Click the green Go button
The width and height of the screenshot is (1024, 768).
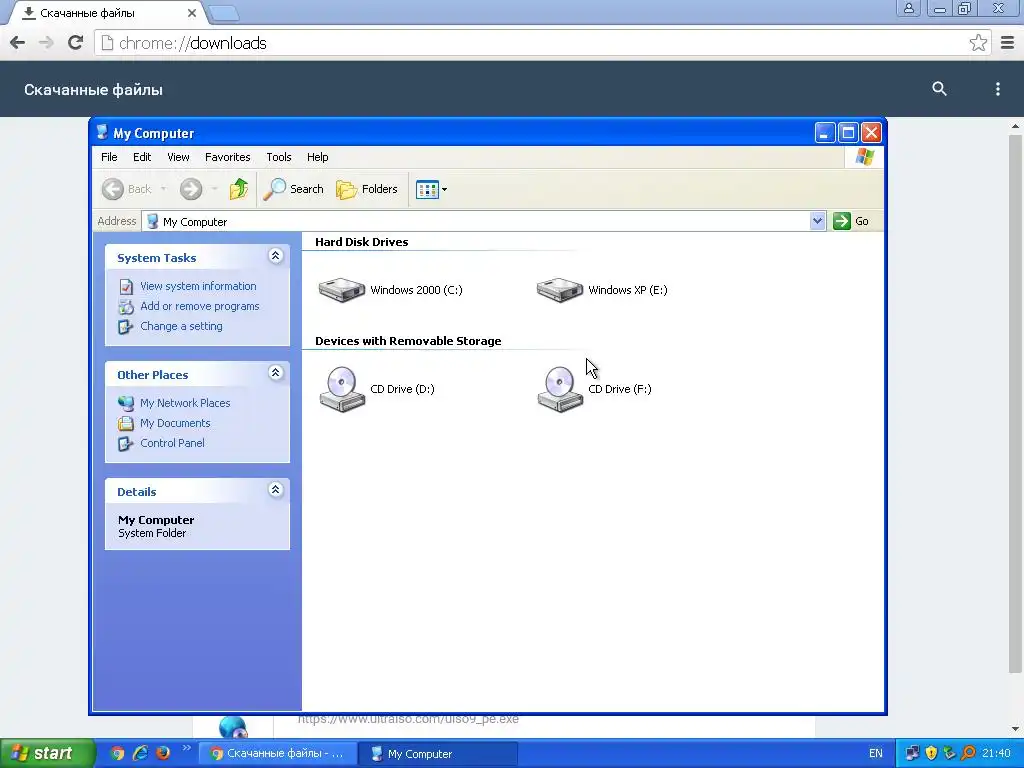[x=851, y=221]
